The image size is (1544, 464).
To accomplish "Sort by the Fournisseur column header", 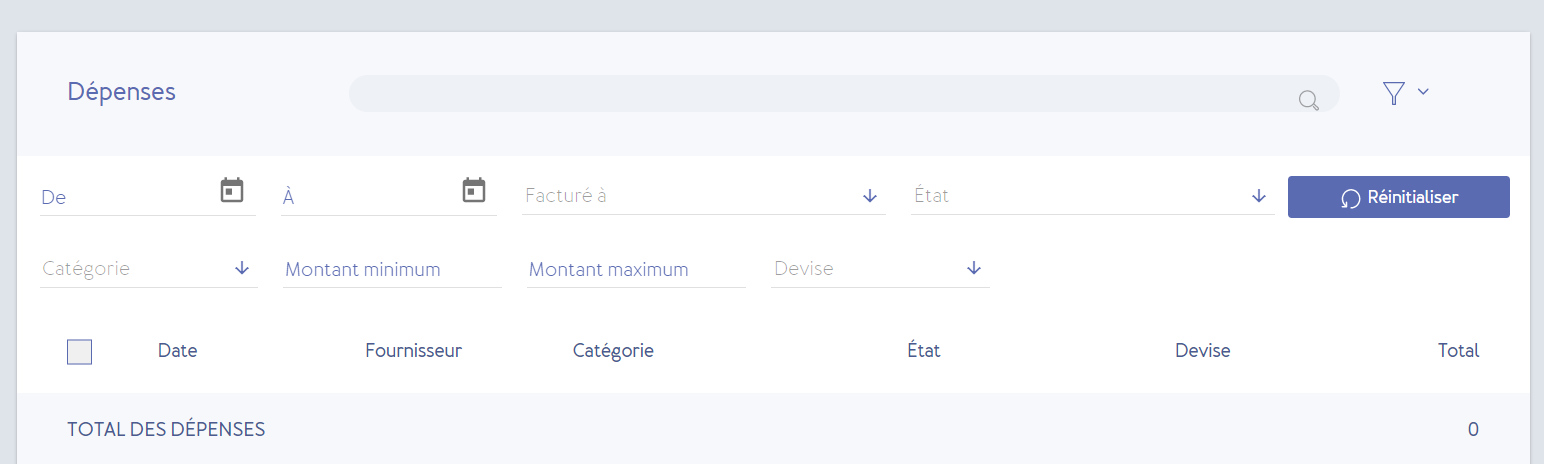I will (x=414, y=351).
